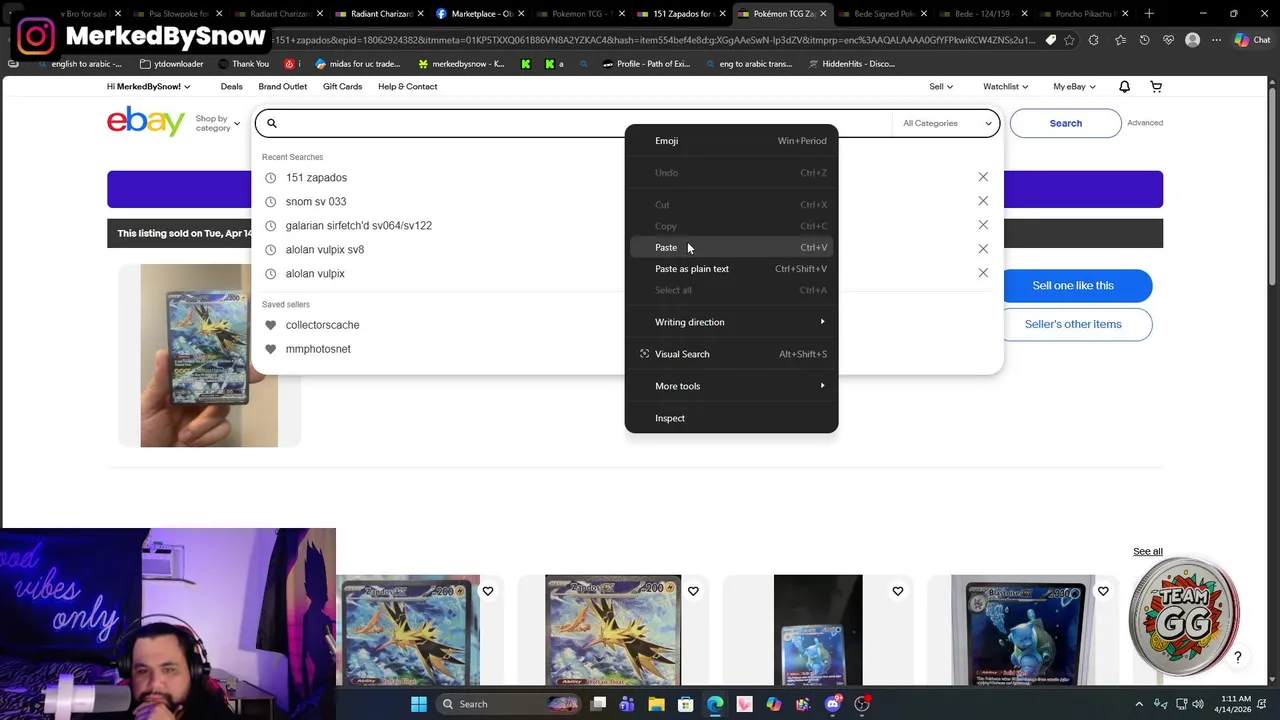Viewport: 1280px width, 720px height.
Task: Open the eBay notifications bell
Action: [1124, 87]
